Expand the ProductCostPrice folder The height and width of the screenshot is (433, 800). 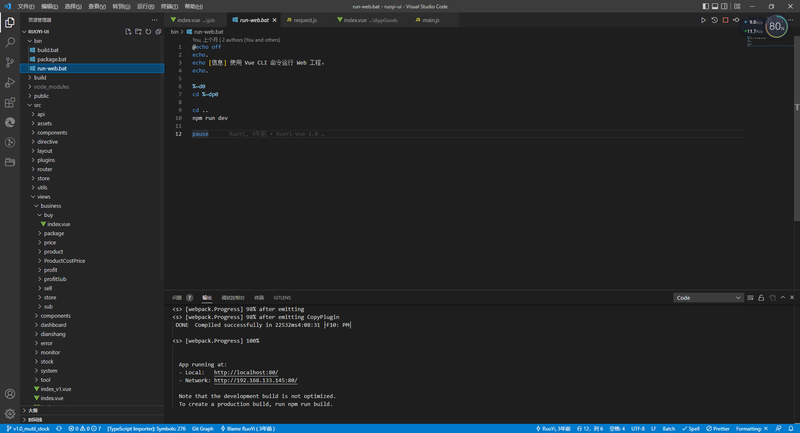click(92, 261)
